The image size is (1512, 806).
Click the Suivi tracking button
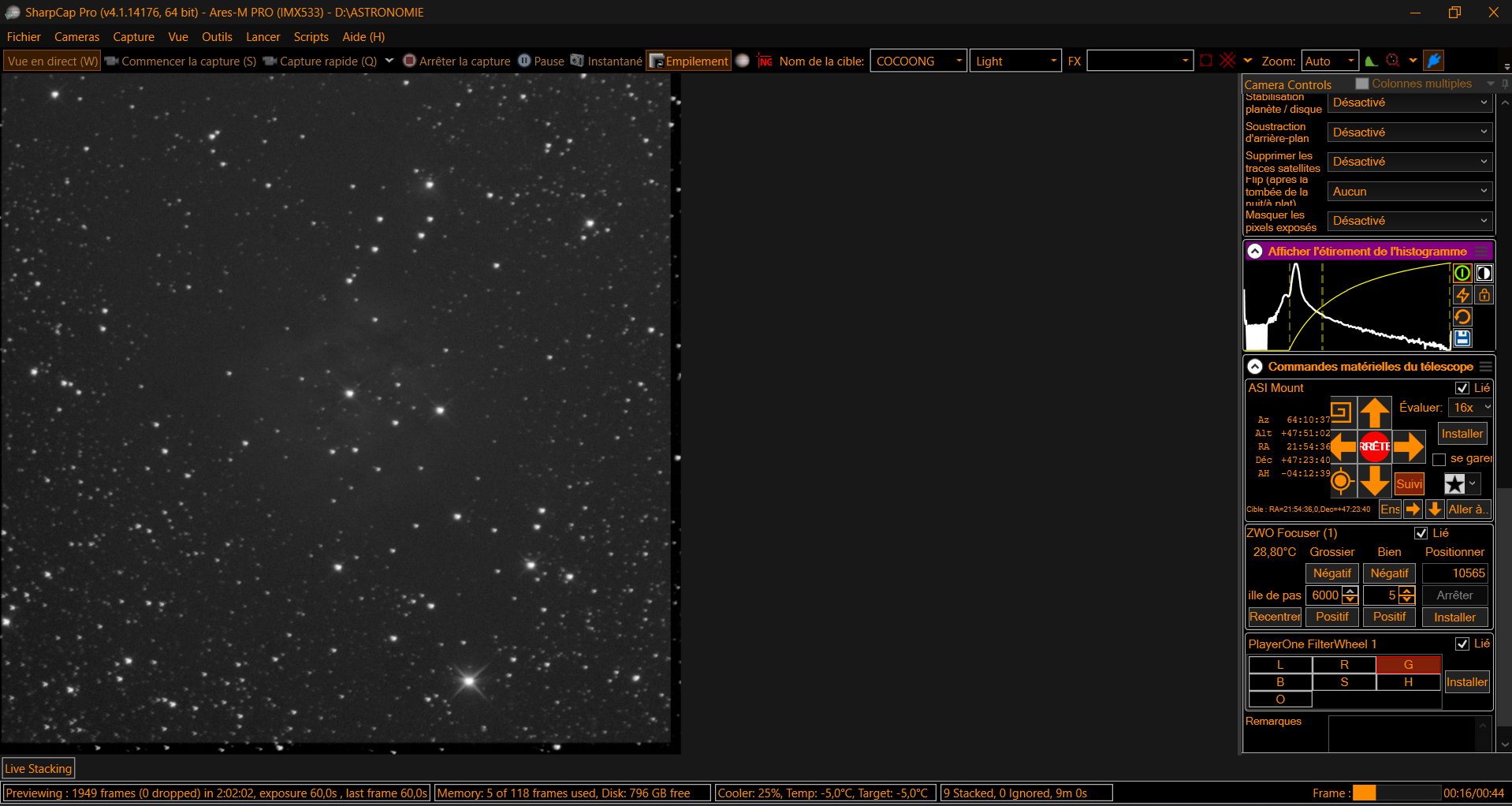pyautogui.click(x=1410, y=484)
